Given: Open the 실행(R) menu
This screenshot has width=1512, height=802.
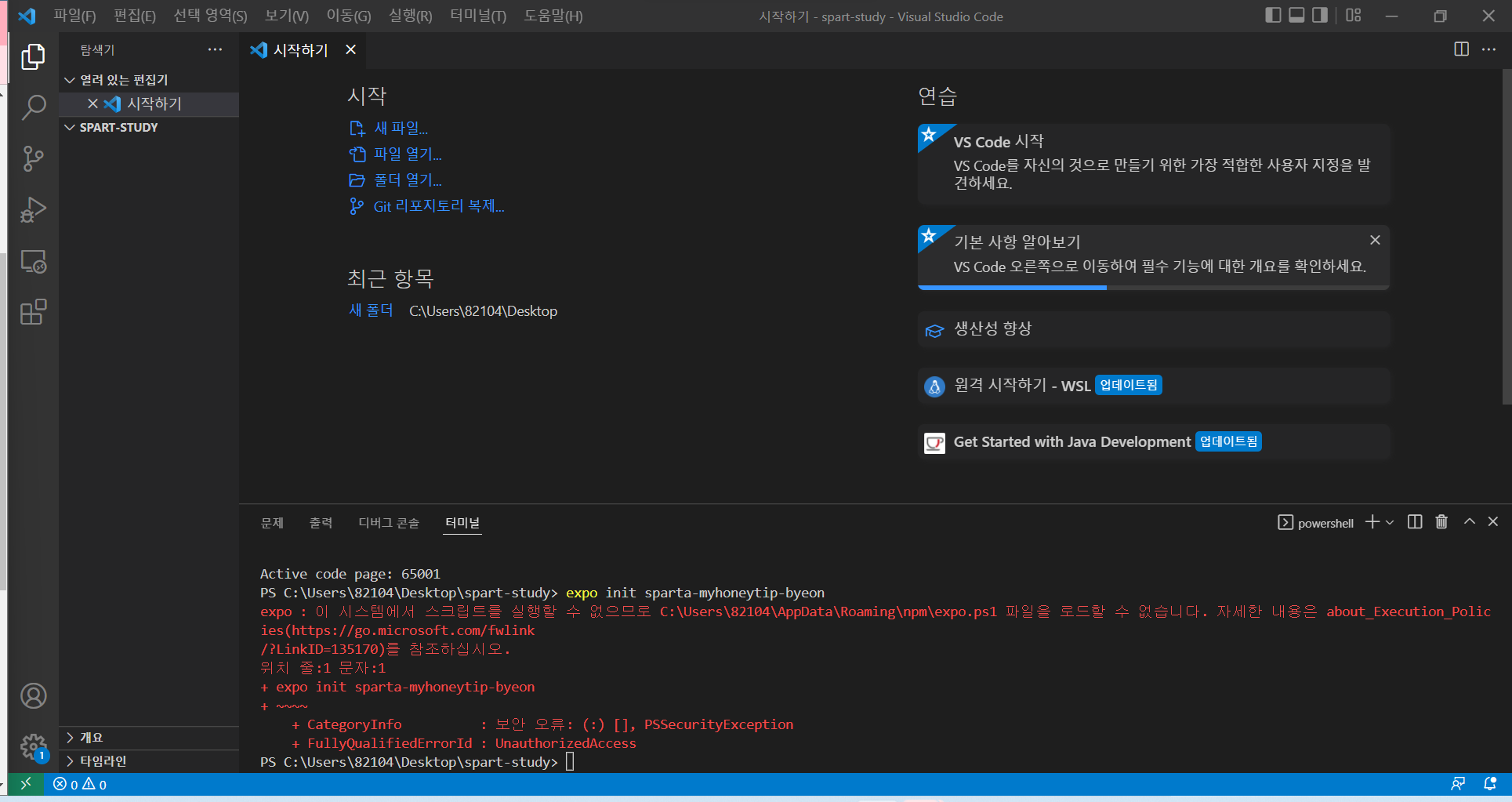Looking at the screenshot, I should point(410,16).
